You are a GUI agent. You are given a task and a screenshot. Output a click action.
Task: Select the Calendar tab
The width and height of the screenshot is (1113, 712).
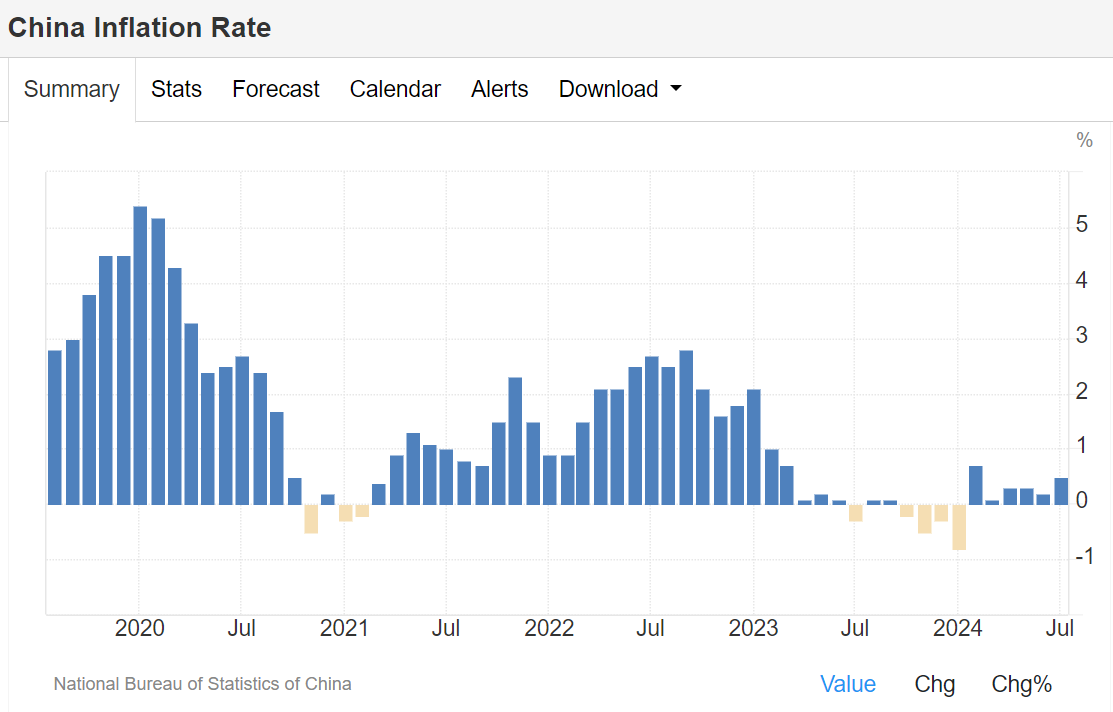[x=395, y=89]
